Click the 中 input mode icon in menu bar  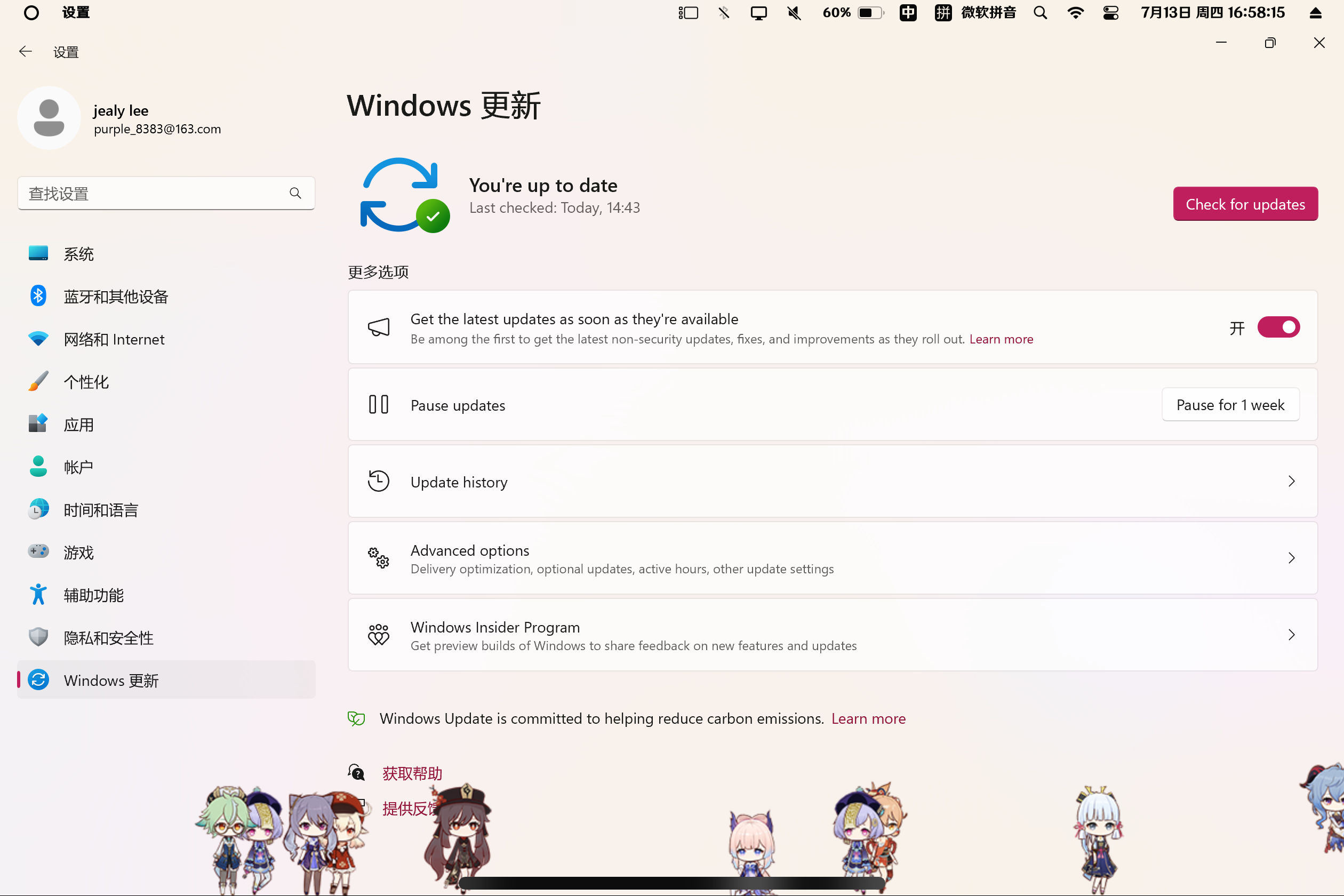908,13
